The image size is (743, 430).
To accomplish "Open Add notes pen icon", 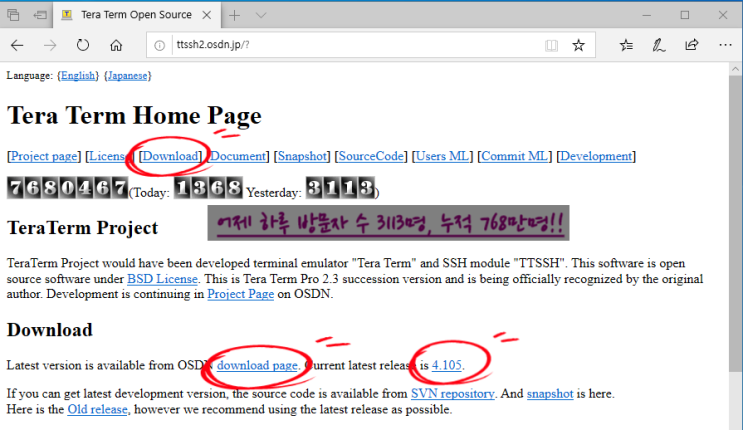I will (x=659, y=45).
